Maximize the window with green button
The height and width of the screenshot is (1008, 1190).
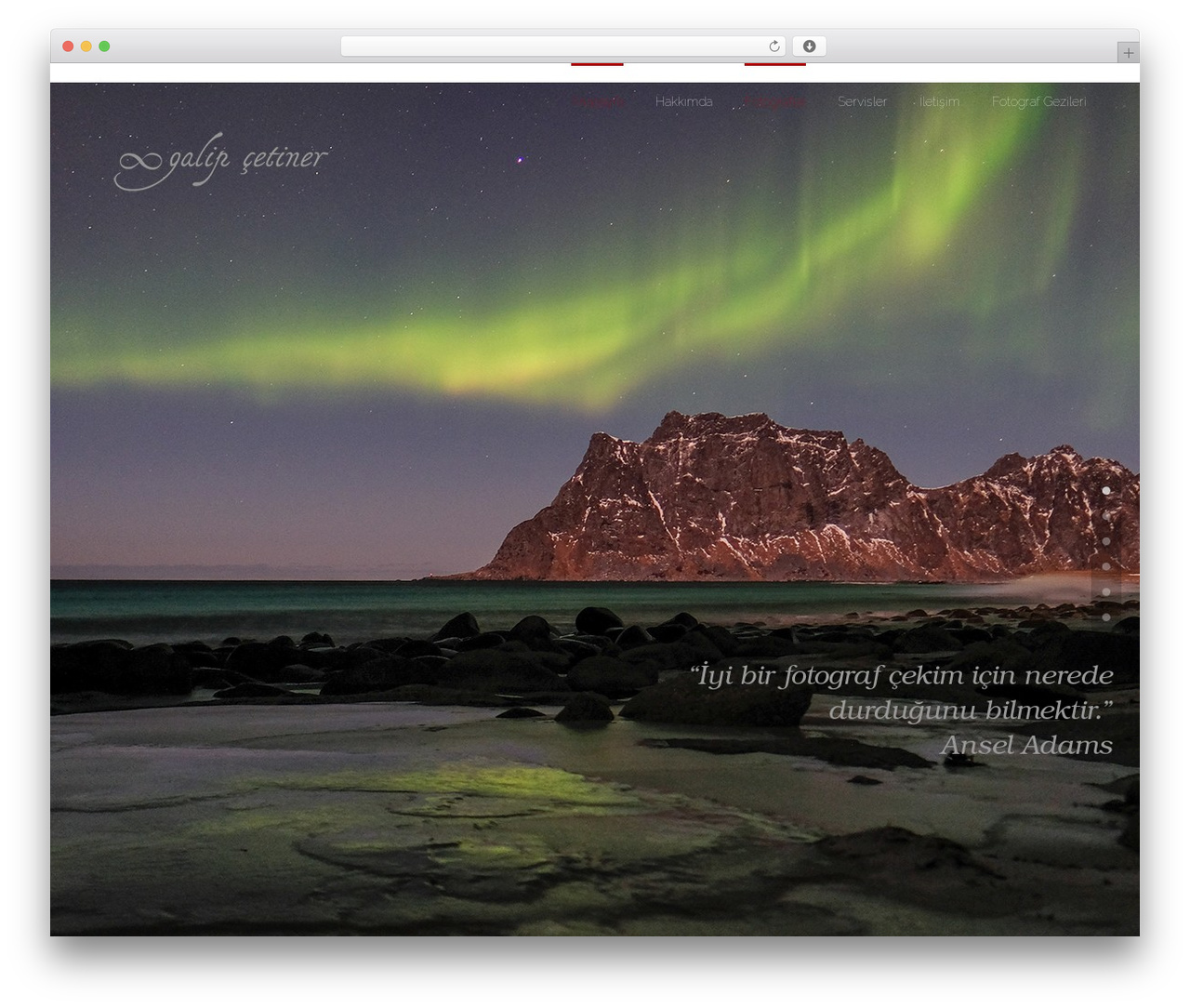pyautogui.click(x=104, y=46)
